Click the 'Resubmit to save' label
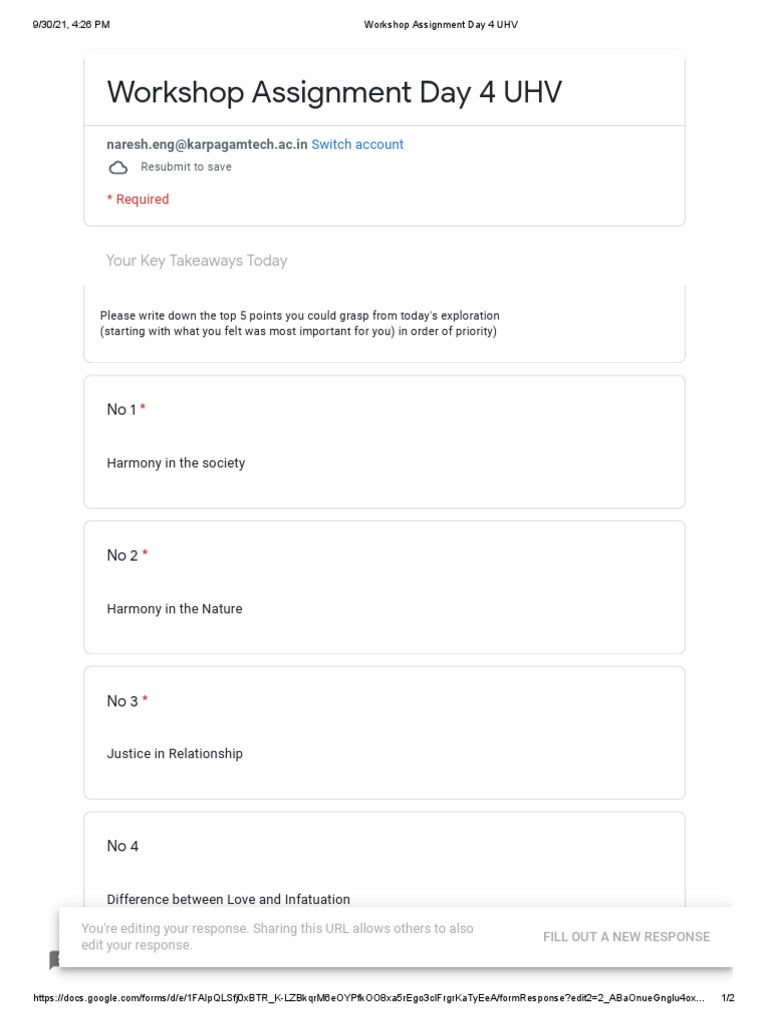Screen dimensions: 768x1024 coord(186,167)
